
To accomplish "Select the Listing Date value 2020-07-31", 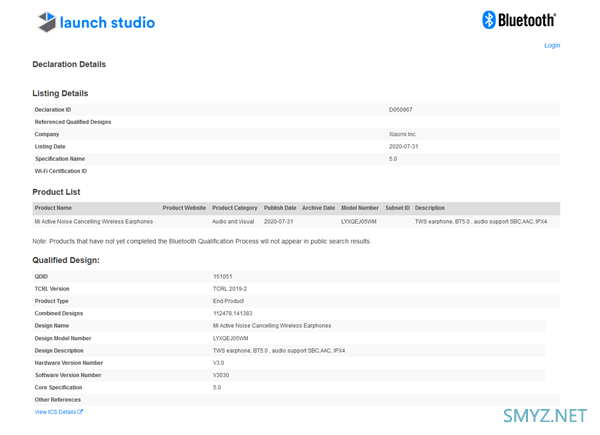I will pos(403,147).
